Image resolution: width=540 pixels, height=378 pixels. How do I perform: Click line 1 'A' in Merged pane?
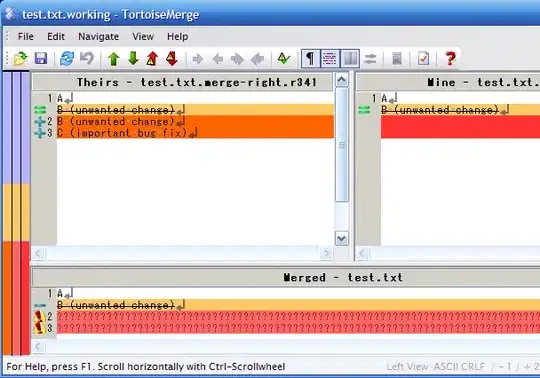point(298,294)
